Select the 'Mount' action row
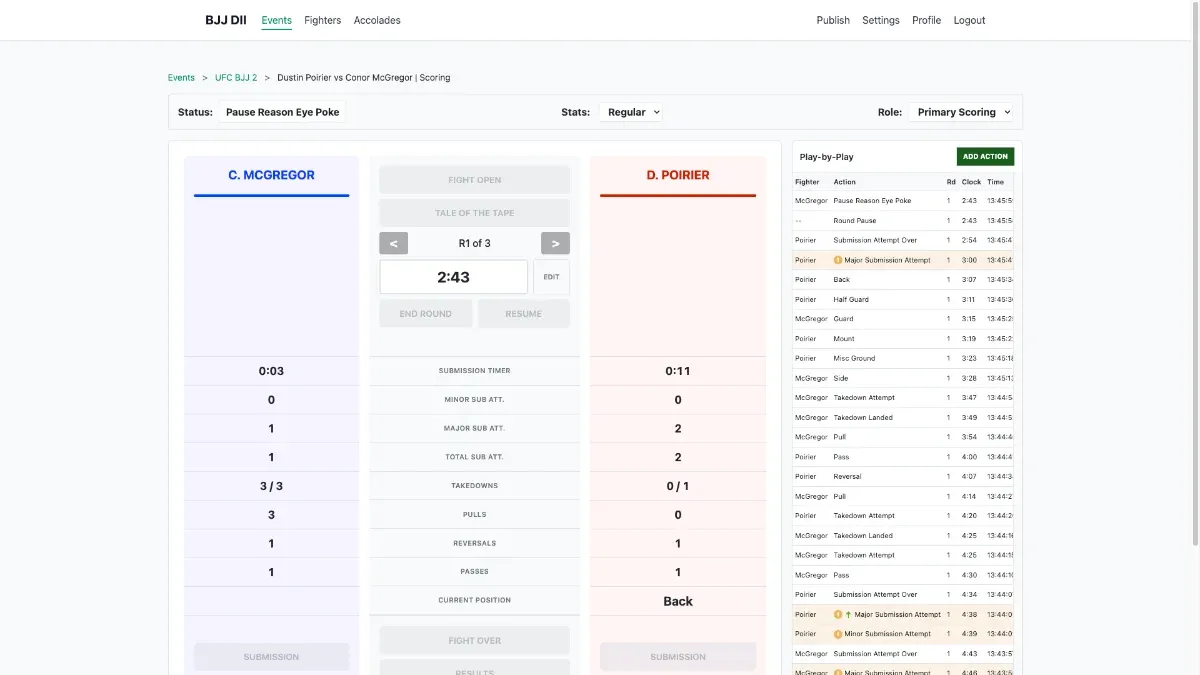The height and width of the screenshot is (675, 1200). [x=903, y=339]
